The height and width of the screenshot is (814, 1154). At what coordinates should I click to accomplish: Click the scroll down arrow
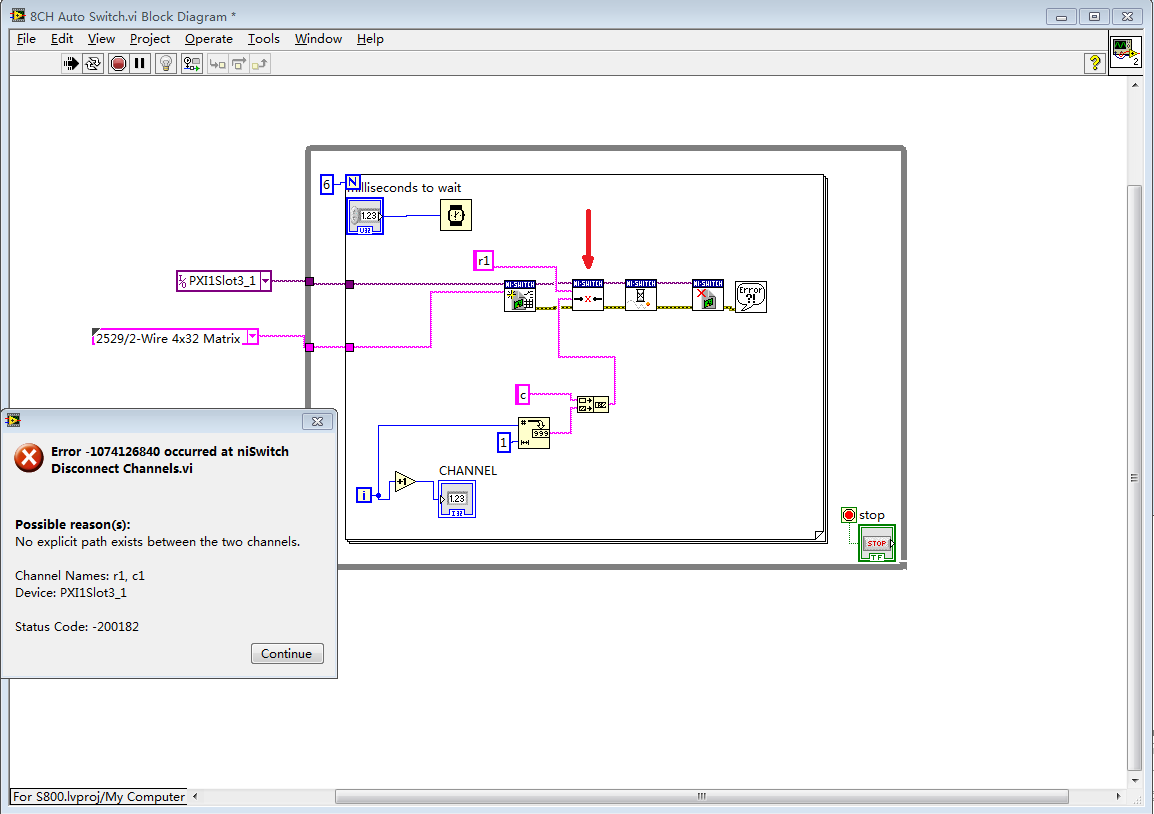tap(1135, 781)
